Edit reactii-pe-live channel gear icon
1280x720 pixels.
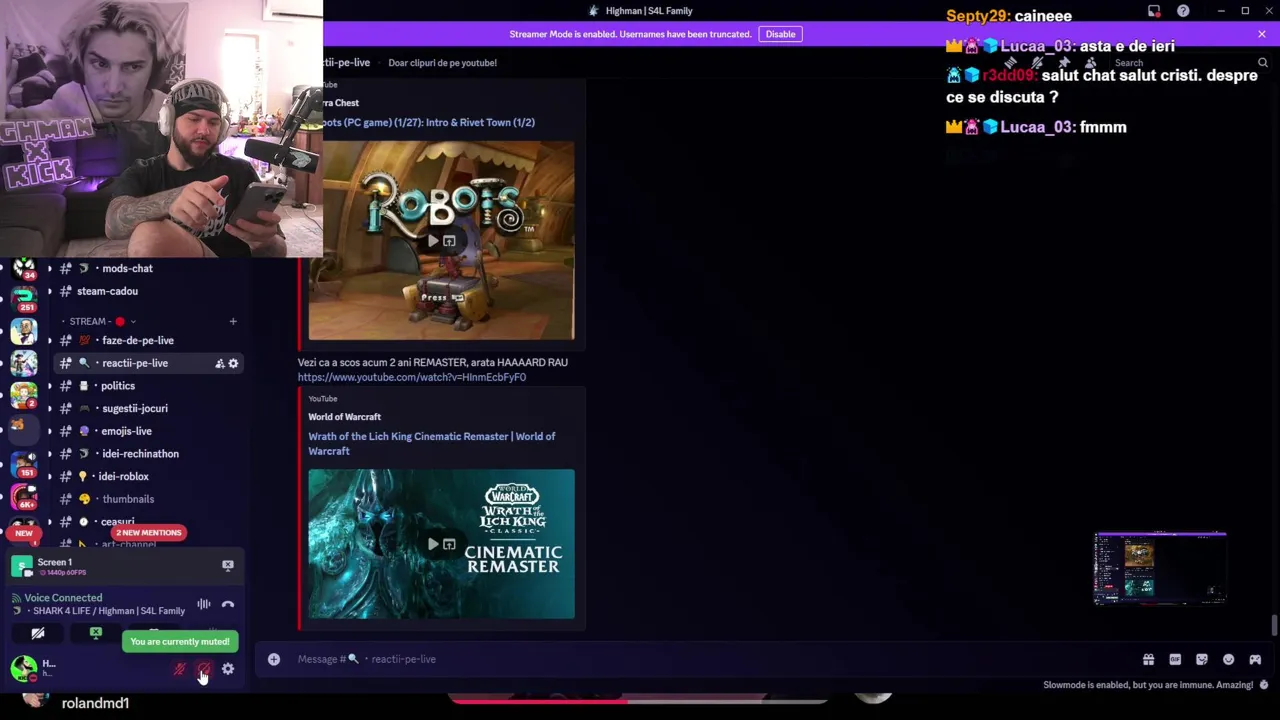click(x=233, y=363)
